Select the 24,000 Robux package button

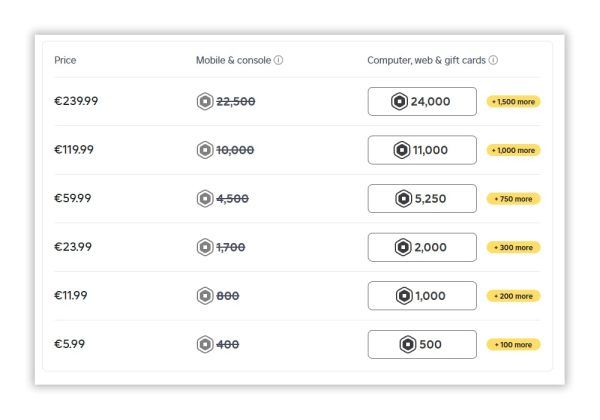[x=422, y=101]
